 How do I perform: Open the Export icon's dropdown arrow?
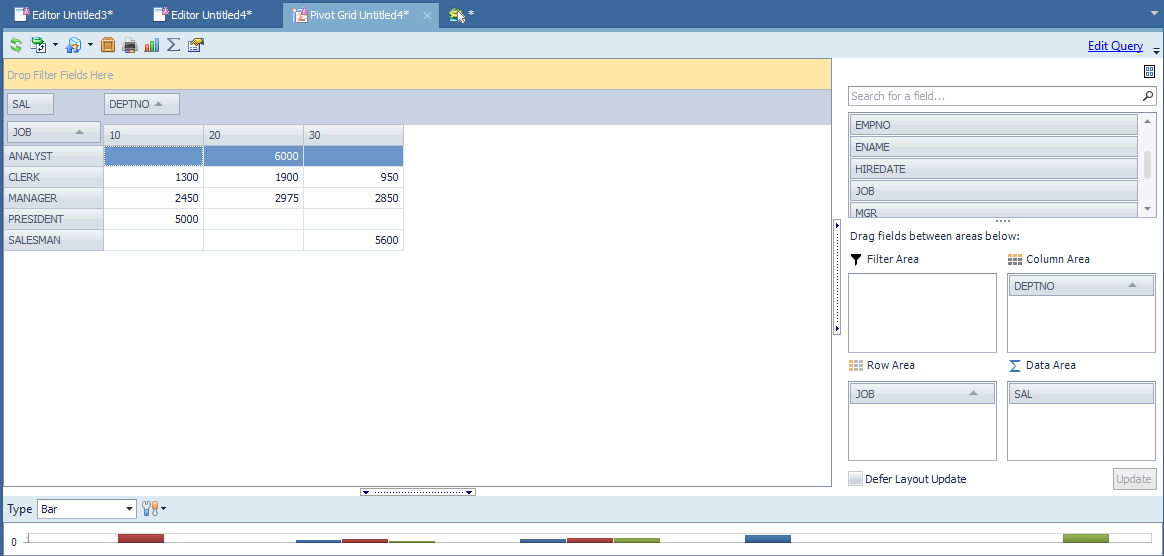click(55, 45)
